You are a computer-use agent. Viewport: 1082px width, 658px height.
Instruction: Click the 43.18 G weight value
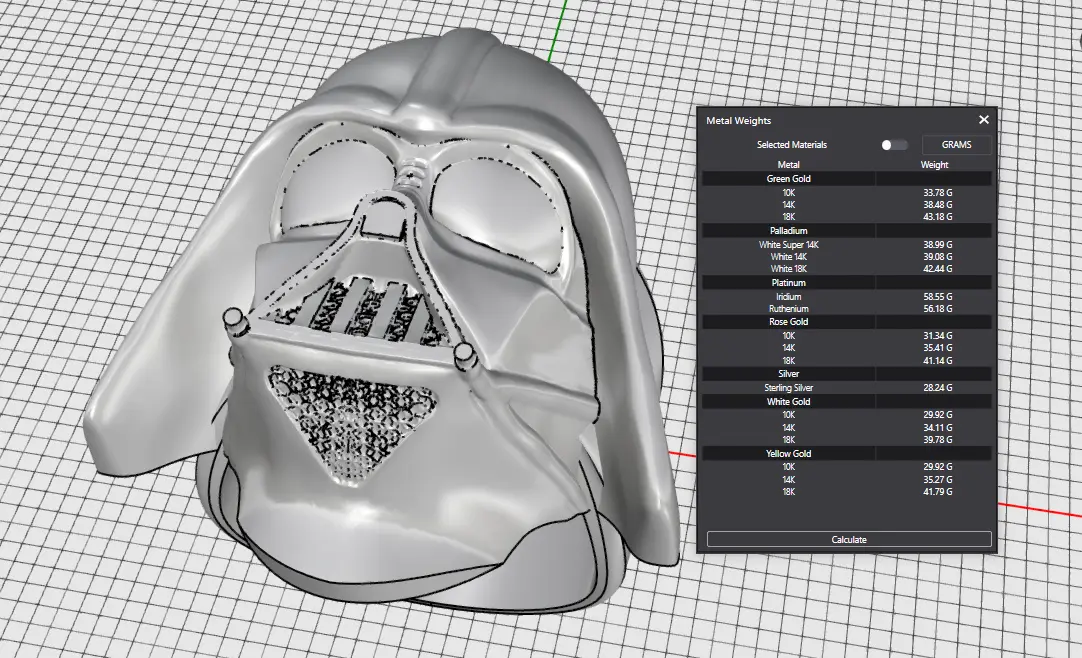pos(938,217)
